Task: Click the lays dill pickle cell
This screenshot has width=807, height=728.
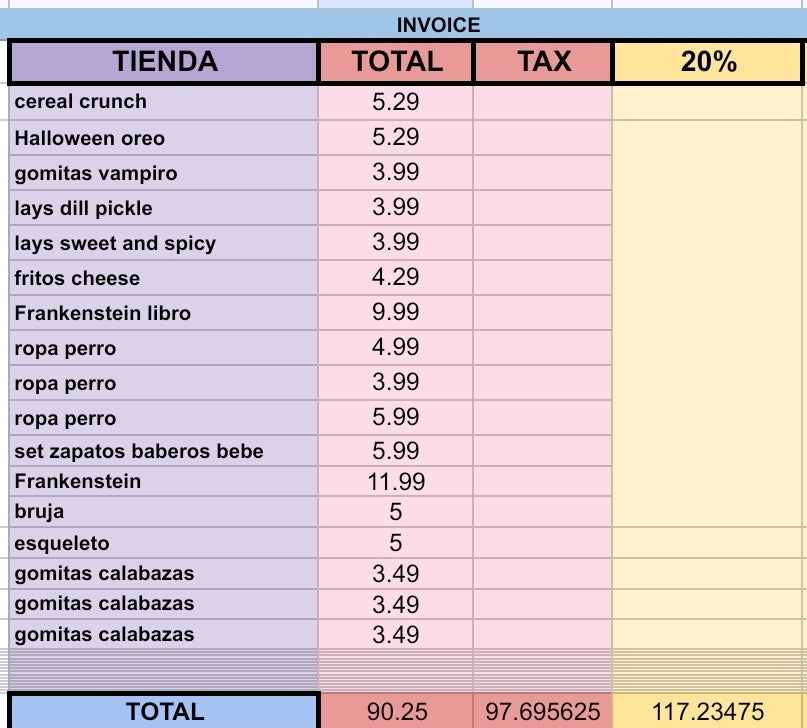Action: (164, 208)
